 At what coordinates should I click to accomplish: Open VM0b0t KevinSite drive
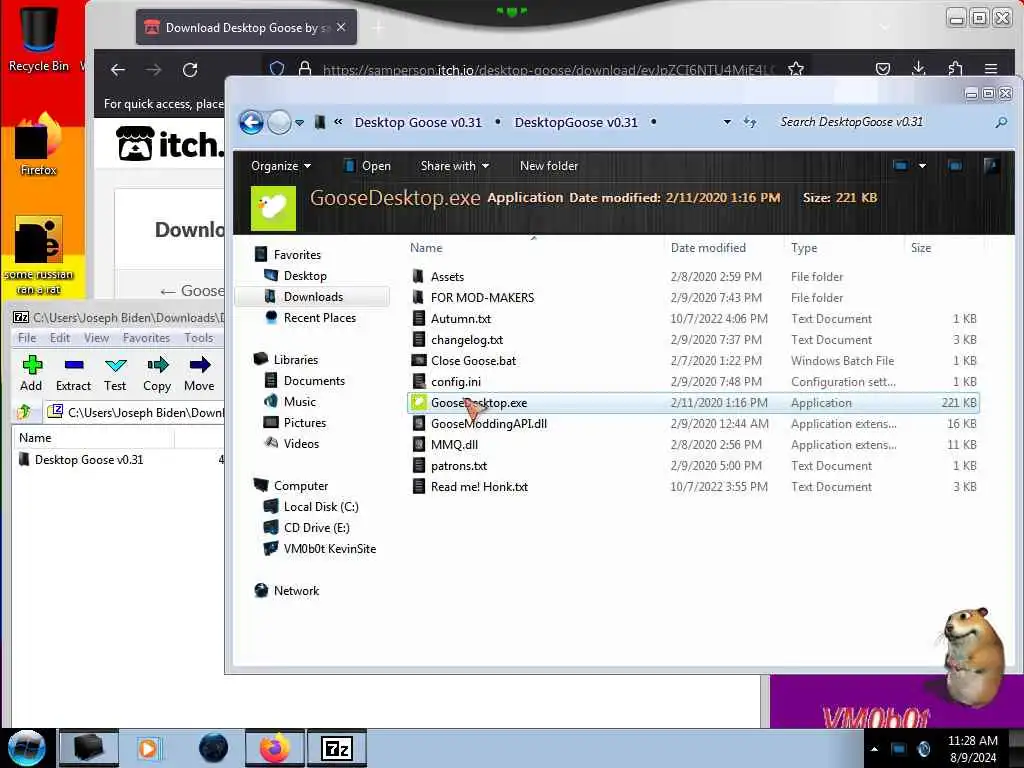(x=329, y=549)
